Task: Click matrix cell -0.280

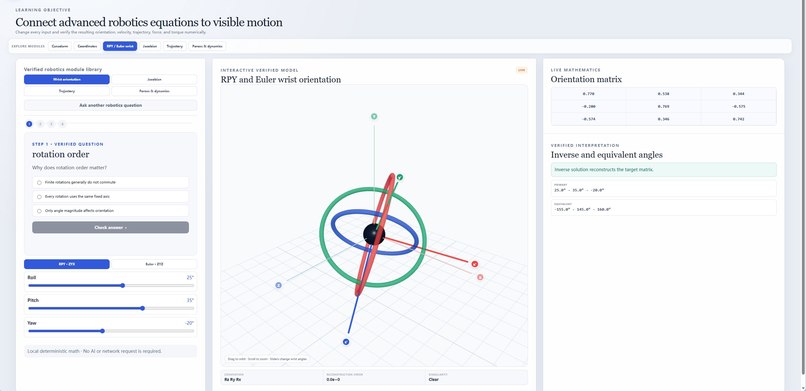Action: (x=589, y=106)
